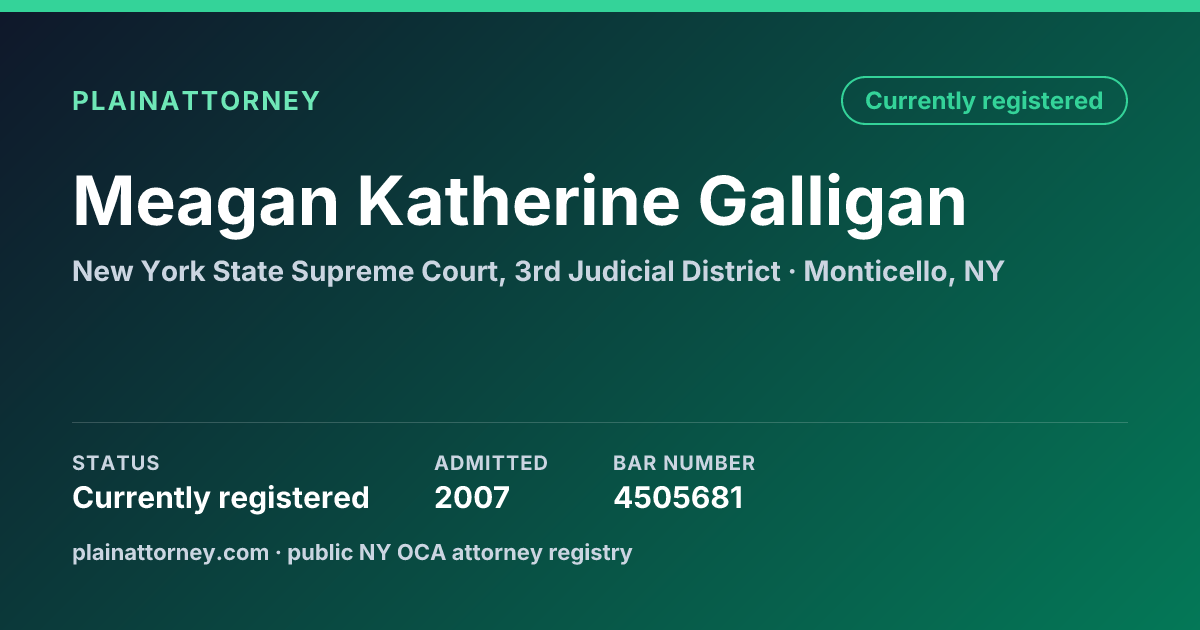Image resolution: width=1200 pixels, height=630 pixels.
Task: Click the BAR NUMBER label
Action: [684, 463]
